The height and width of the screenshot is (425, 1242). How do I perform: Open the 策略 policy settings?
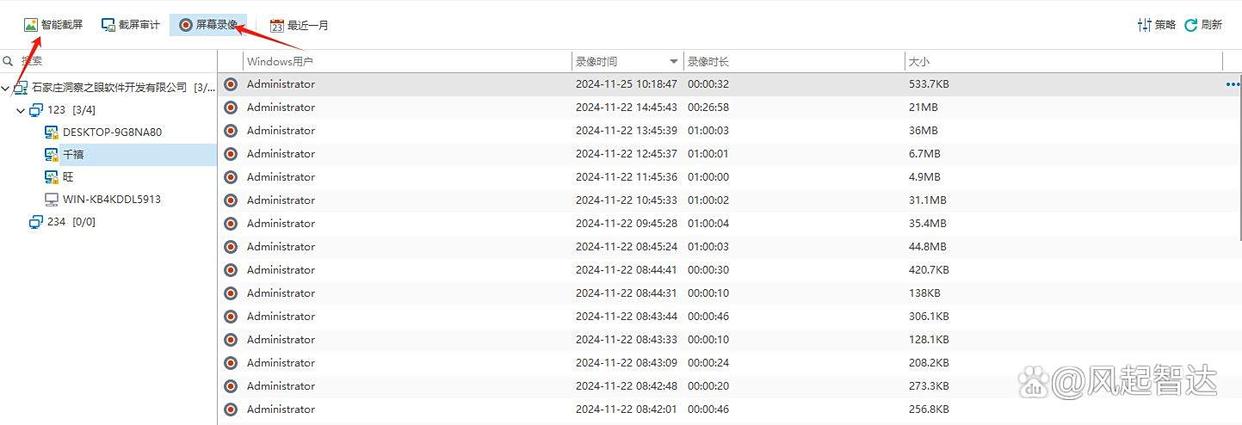(x=1156, y=25)
